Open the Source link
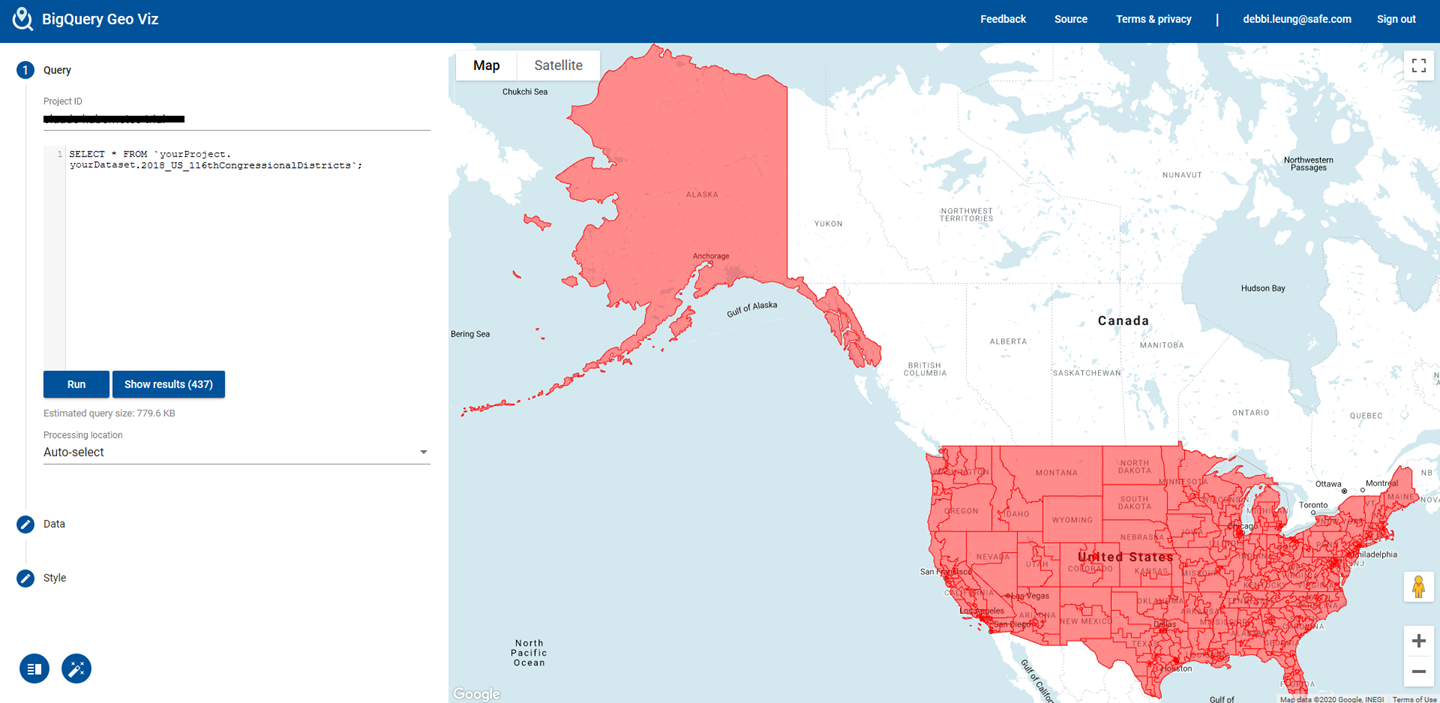Screen dimensions: 1440x703 click(x=1071, y=19)
